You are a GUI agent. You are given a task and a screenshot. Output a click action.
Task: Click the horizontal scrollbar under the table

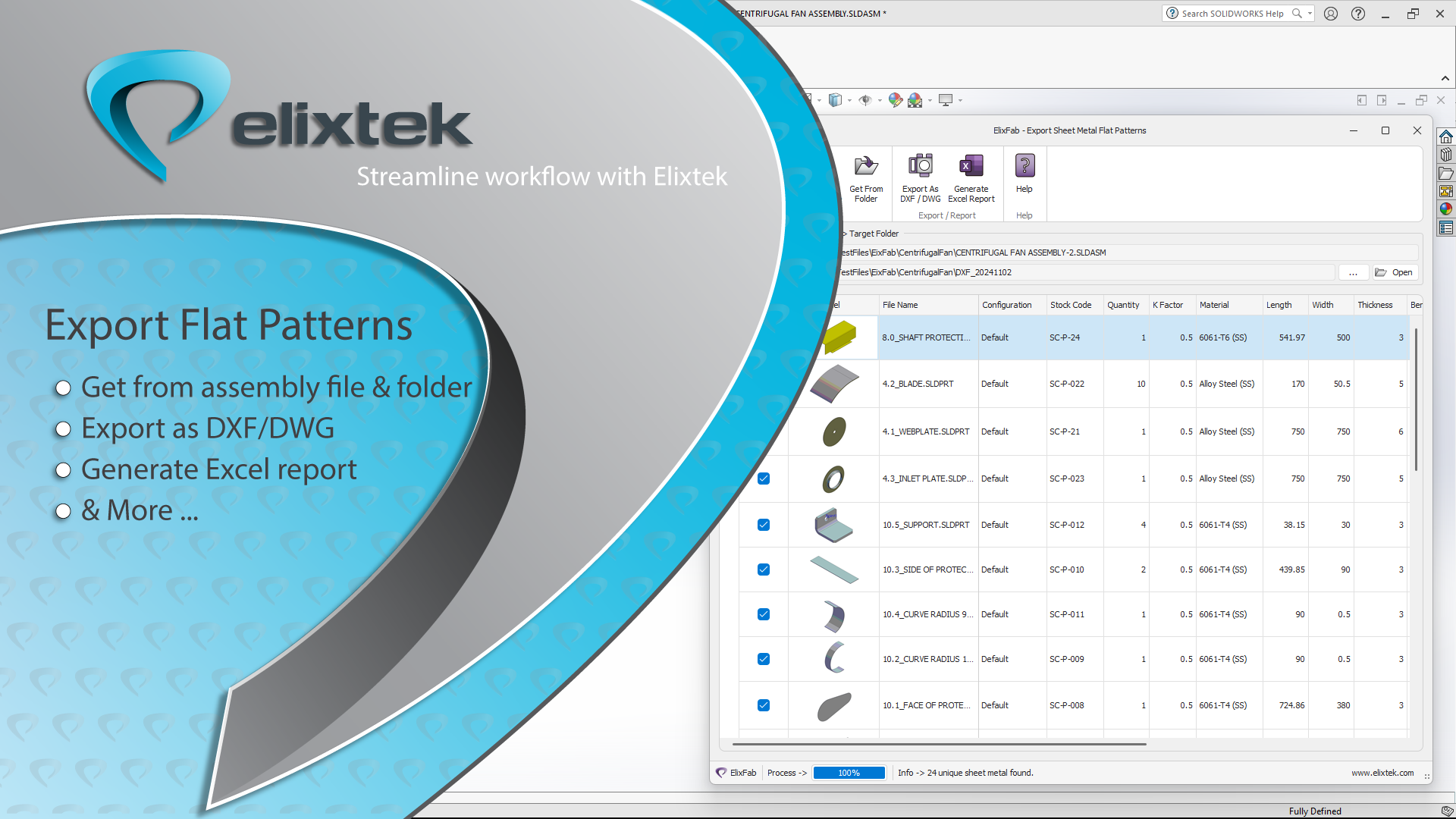point(939,744)
